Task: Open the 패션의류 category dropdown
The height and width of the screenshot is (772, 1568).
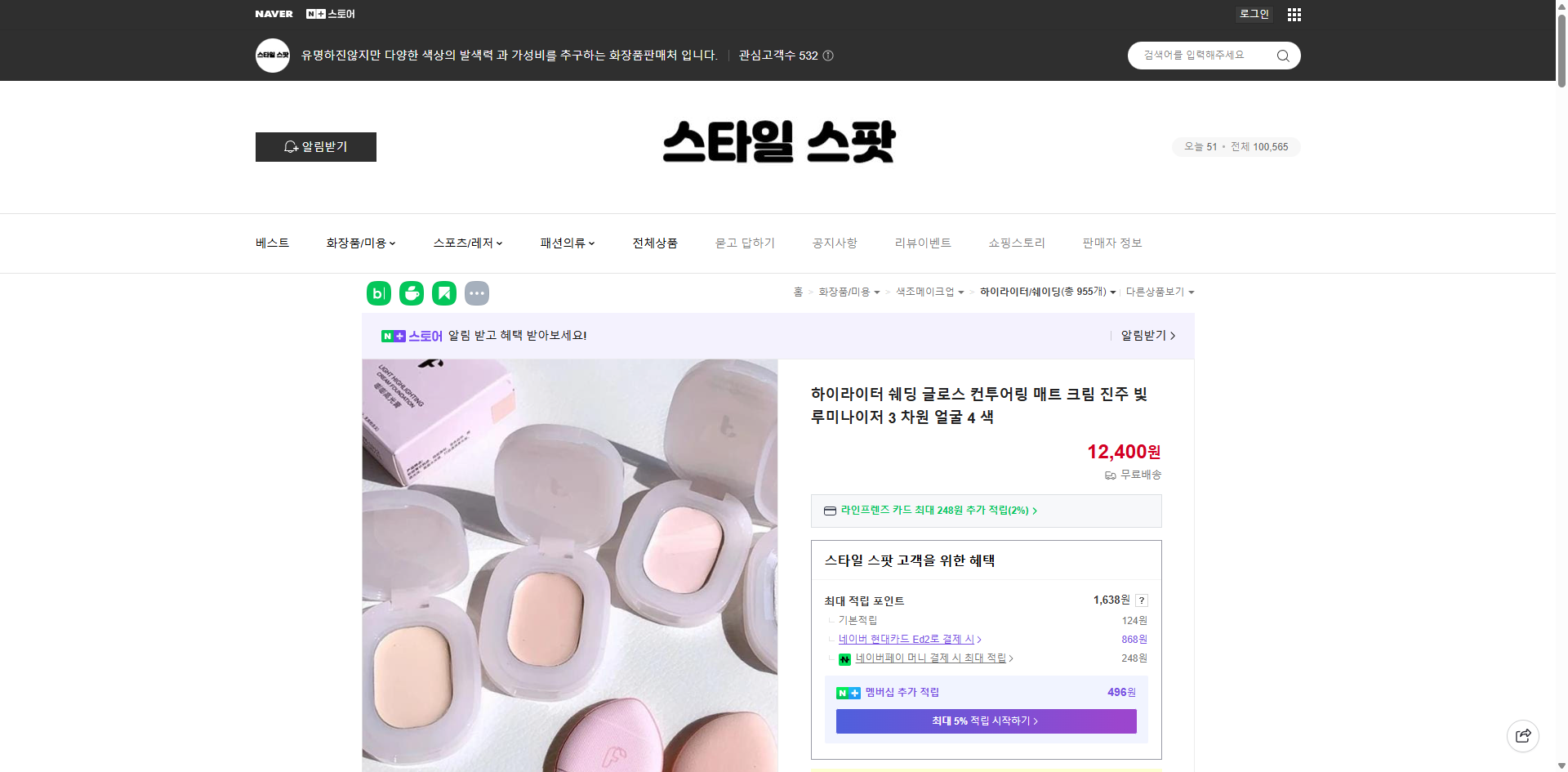Action: pyautogui.click(x=567, y=243)
